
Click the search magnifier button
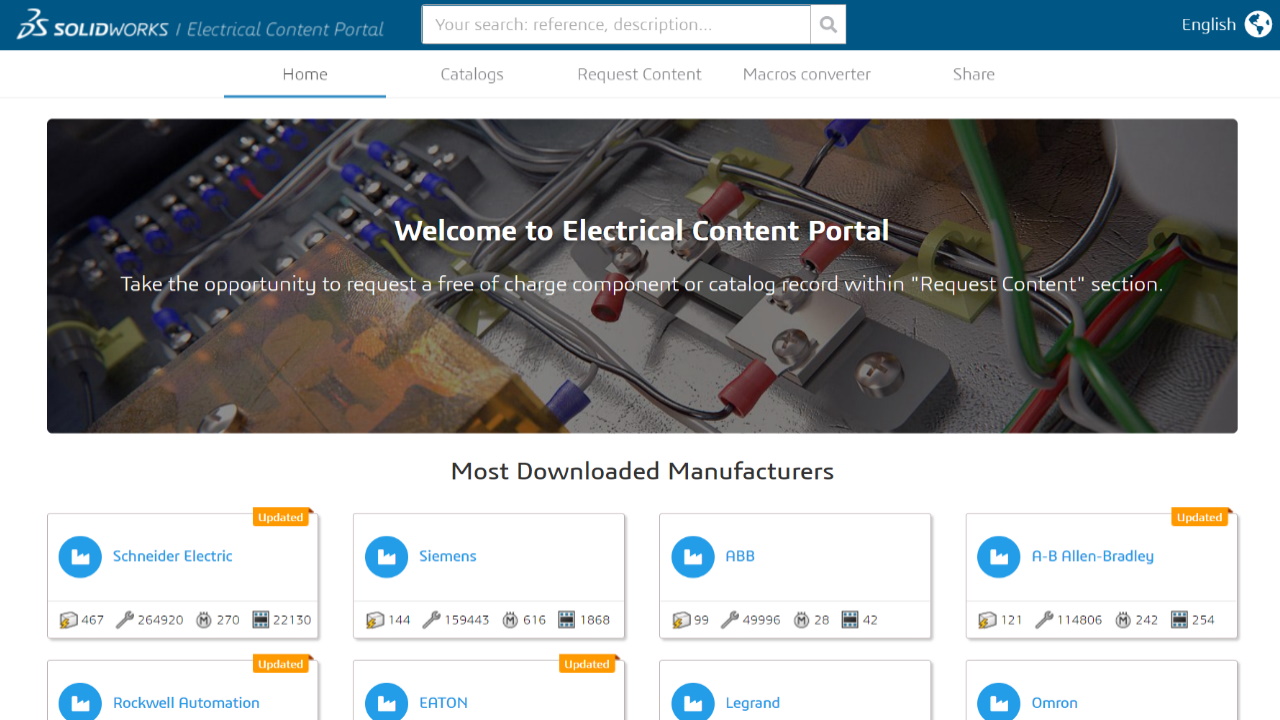pyautogui.click(x=828, y=25)
